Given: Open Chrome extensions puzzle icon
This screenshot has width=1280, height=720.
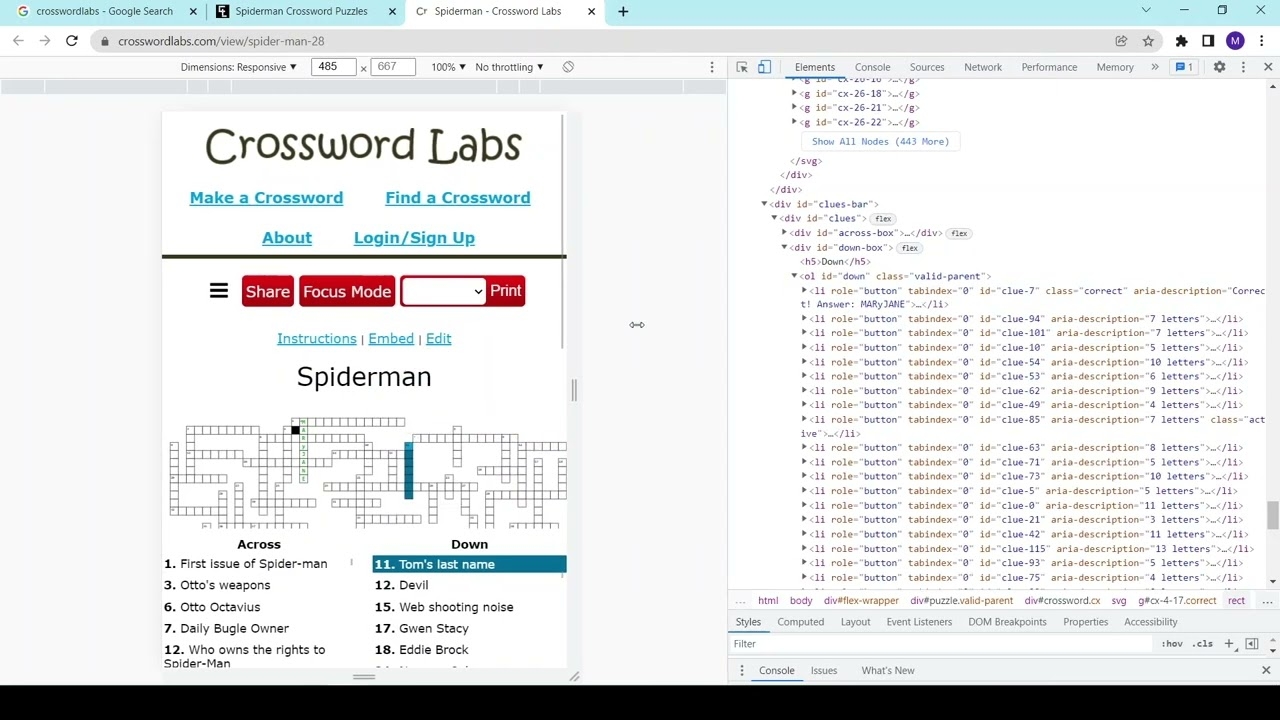Looking at the screenshot, I should (x=1181, y=41).
